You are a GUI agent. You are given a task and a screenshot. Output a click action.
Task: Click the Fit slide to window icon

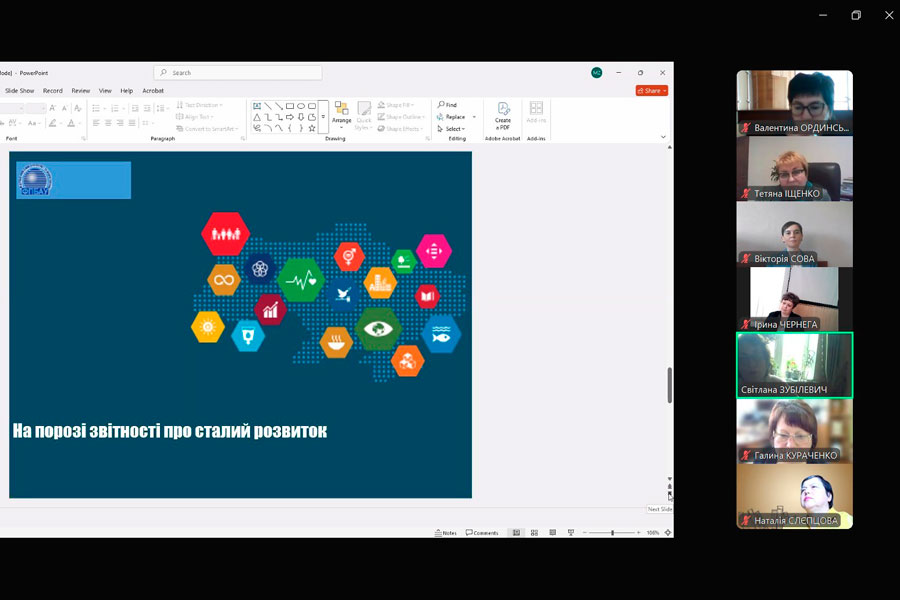[668, 533]
